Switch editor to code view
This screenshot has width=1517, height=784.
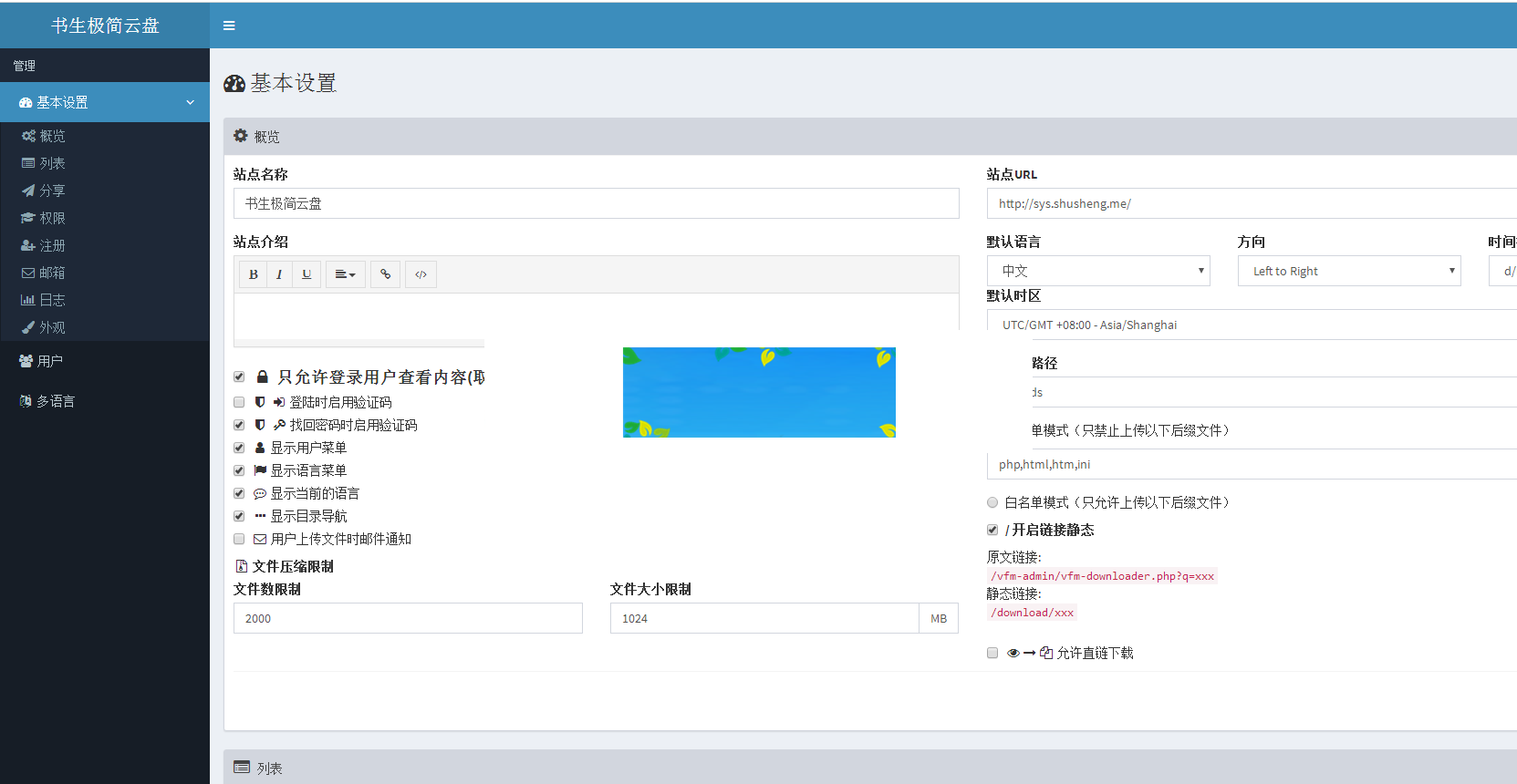pos(421,274)
